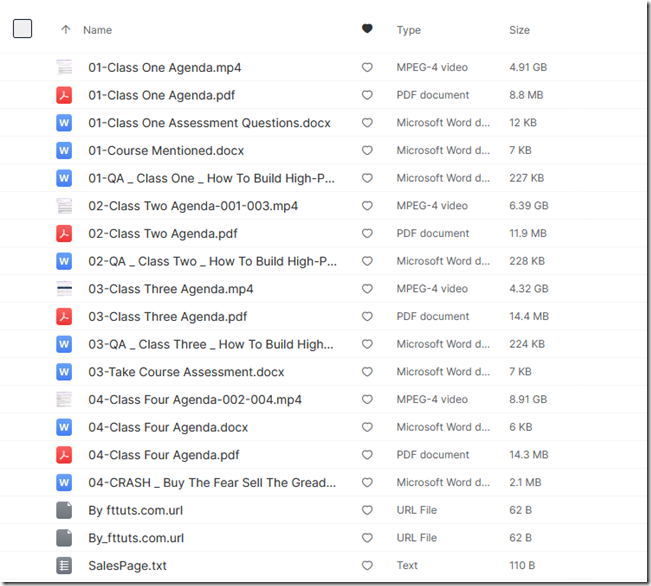Click the sort direction arrow next to Name
Viewport: 651px width, 586px height.
(x=66, y=30)
